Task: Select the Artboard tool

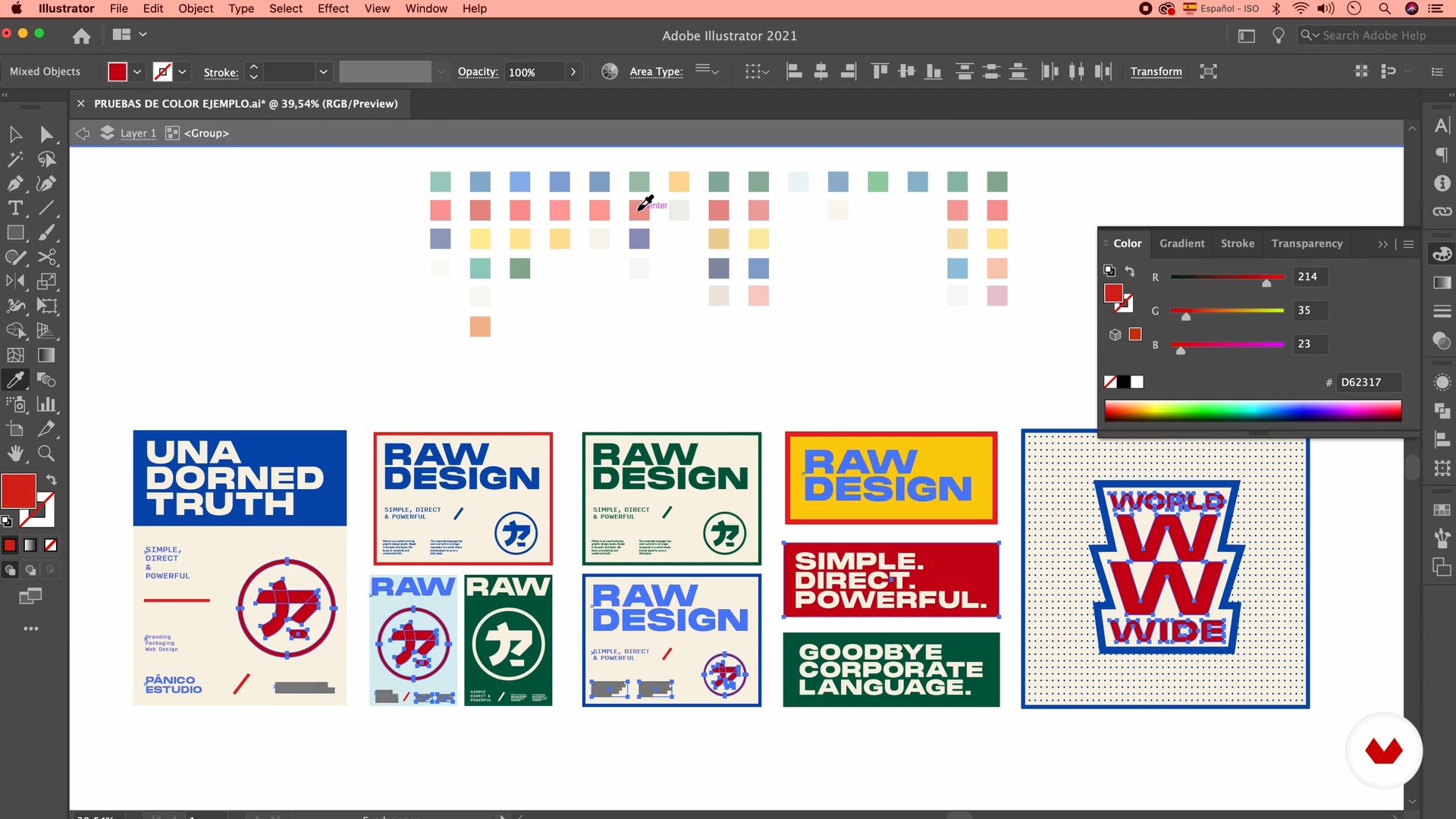Action: click(15, 429)
